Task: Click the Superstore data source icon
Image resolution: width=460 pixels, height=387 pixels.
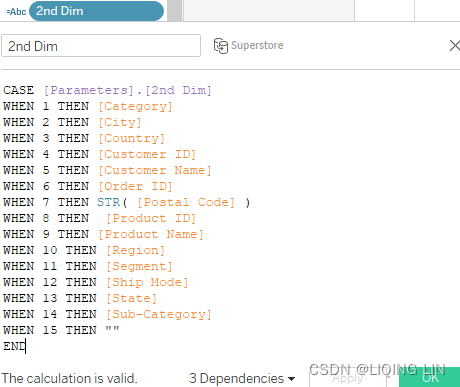Action: pyautogui.click(x=221, y=46)
